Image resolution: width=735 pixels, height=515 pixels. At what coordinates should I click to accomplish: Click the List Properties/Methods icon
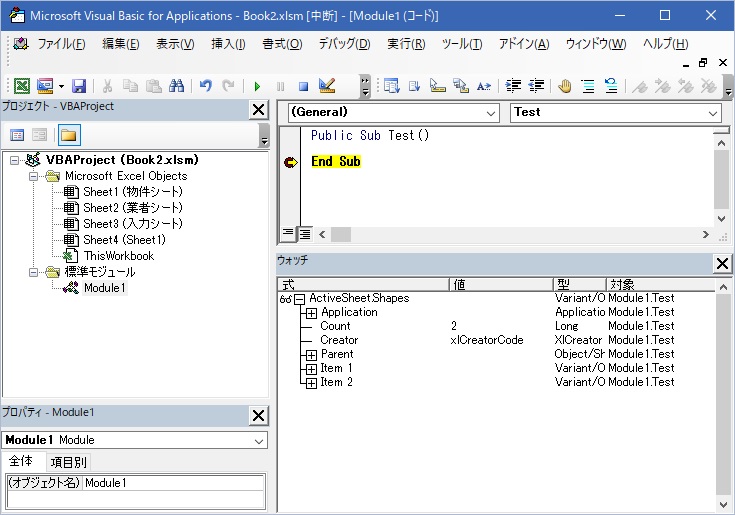tap(391, 86)
